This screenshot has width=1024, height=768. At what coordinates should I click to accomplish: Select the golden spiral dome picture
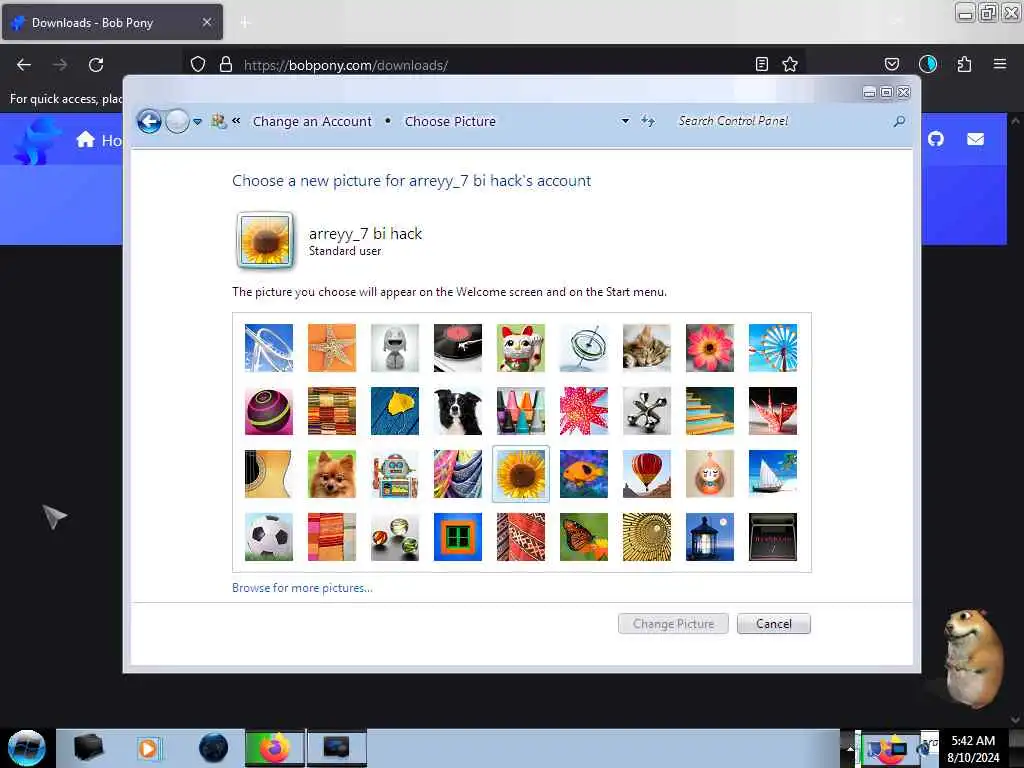[x=647, y=537]
